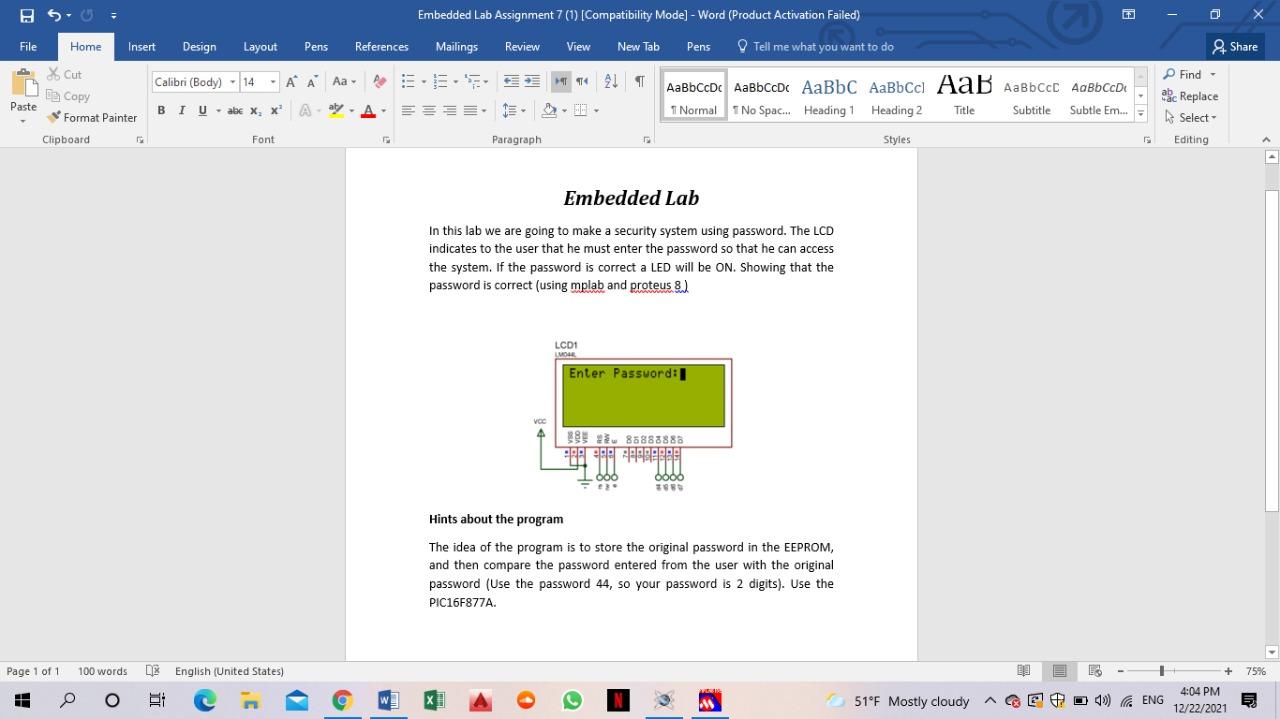Image resolution: width=1280 pixels, height=719 pixels.
Task: Increase font size with Grow Font
Action: pos(291,82)
